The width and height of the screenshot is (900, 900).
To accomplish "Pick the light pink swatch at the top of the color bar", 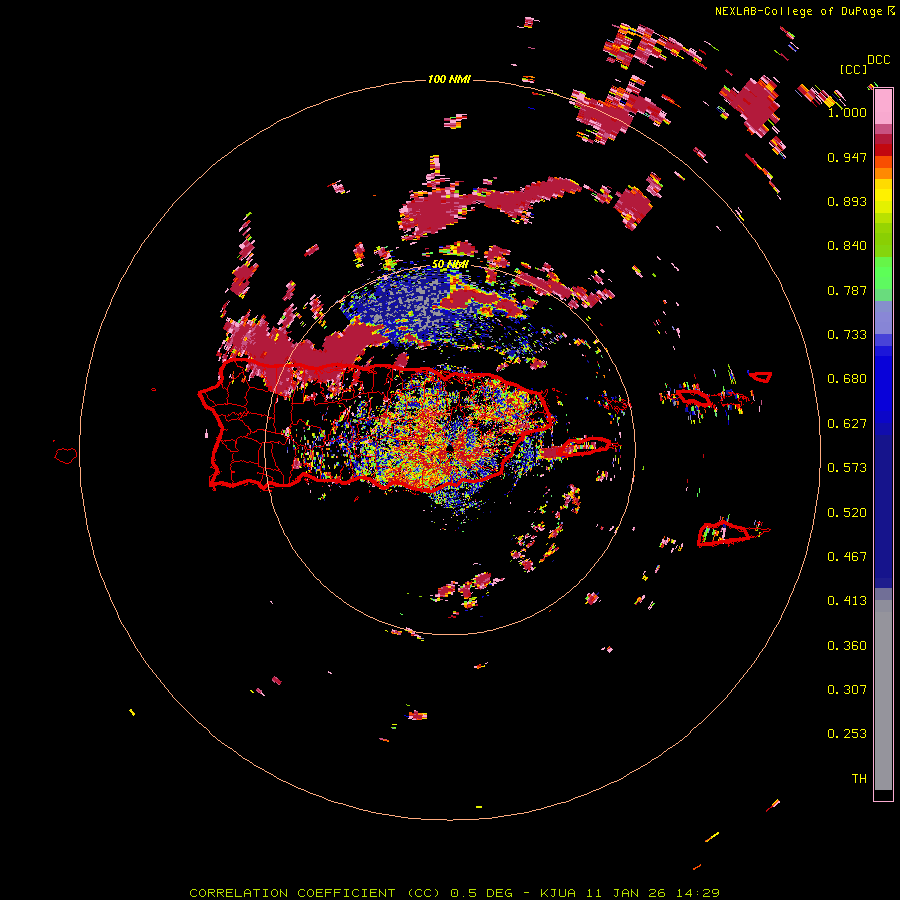I will [x=883, y=106].
